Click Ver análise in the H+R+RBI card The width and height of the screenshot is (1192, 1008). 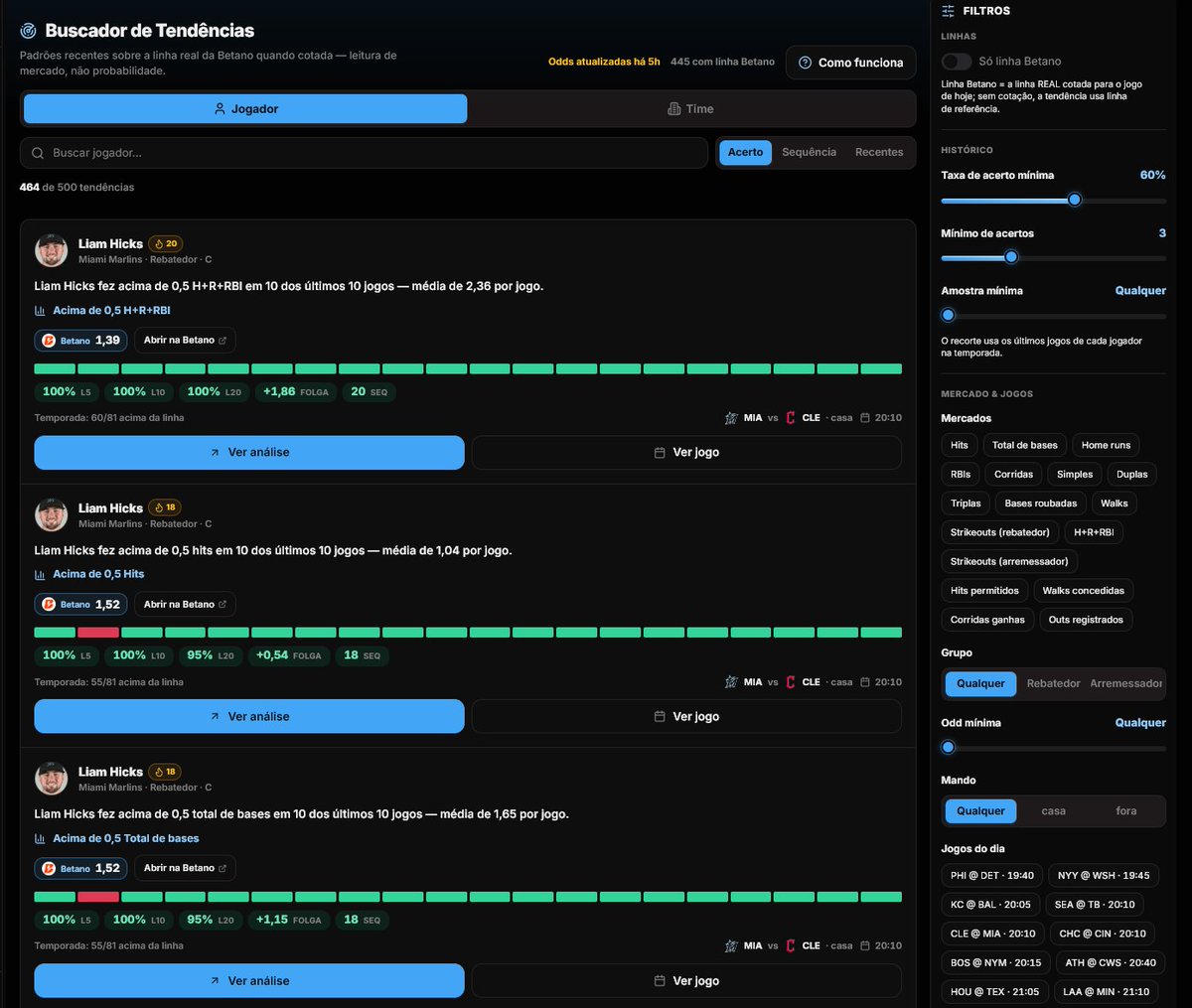coord(249,453)
